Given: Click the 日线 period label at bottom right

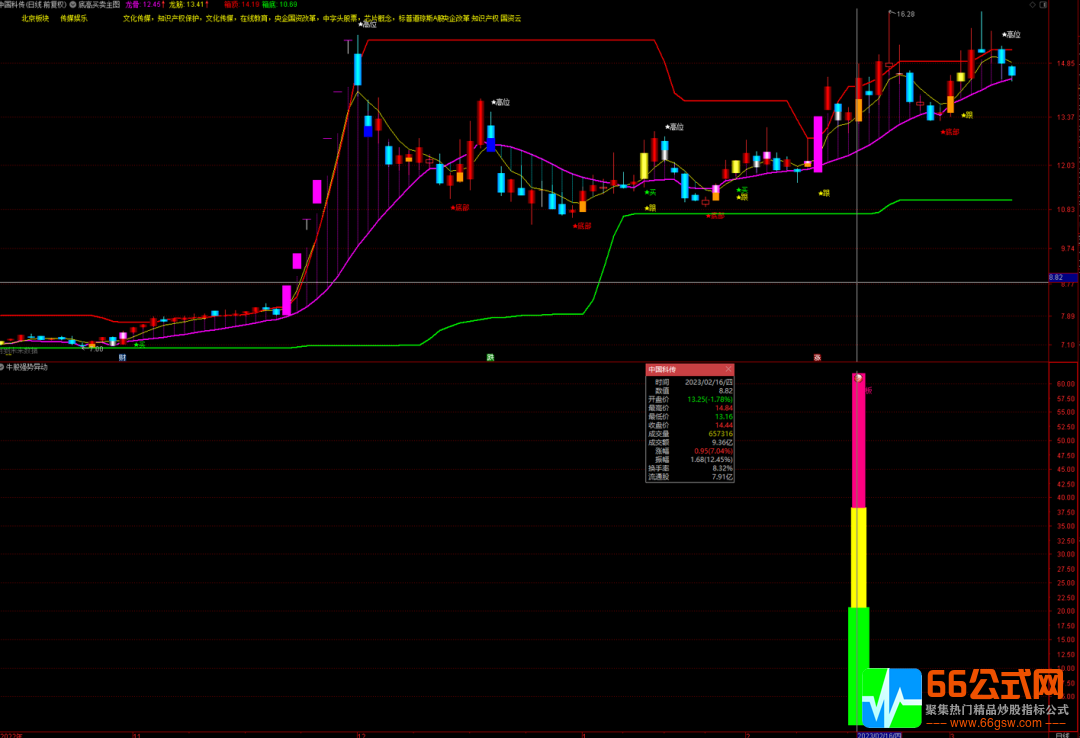Looking at the screenshot, I should tap(1062, 735).
